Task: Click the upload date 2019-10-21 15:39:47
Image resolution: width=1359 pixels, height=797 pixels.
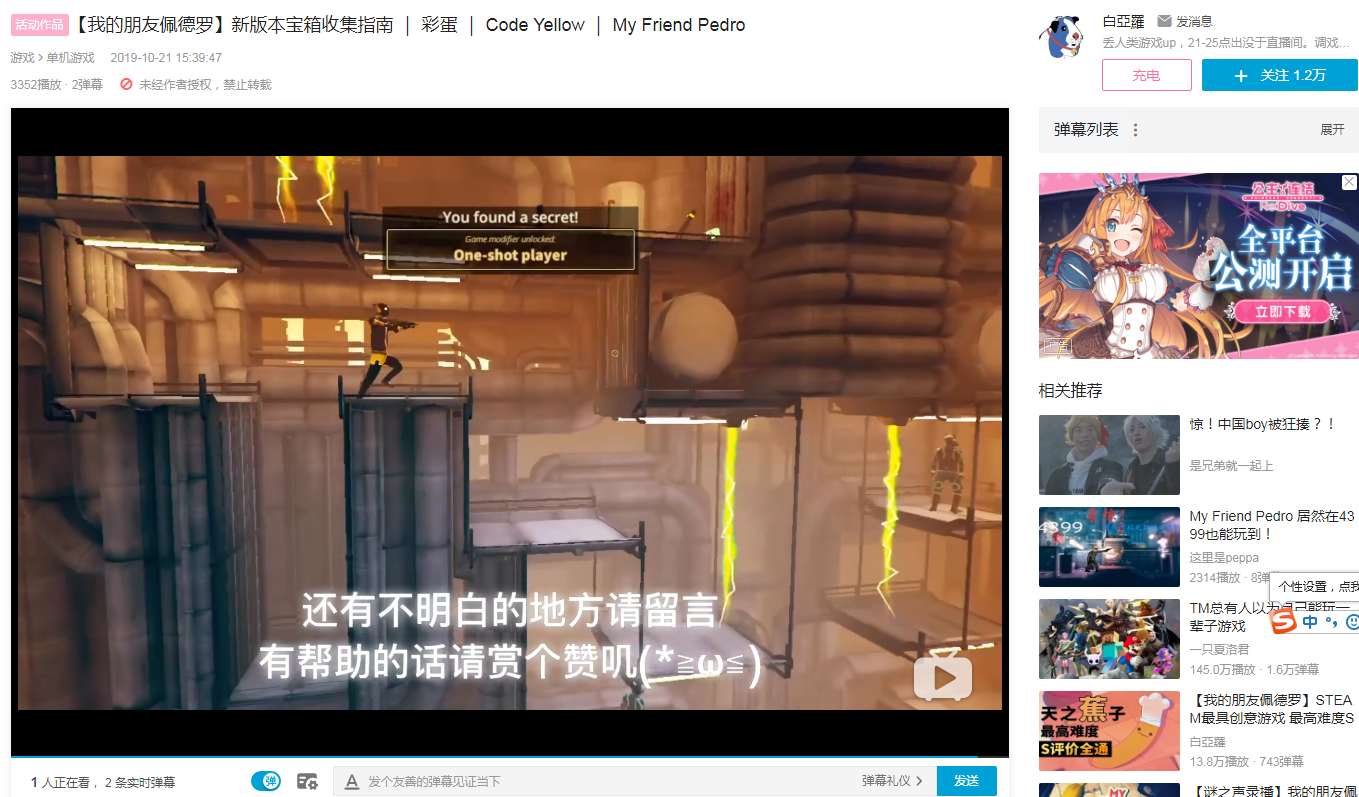Action: coord(166,58)
